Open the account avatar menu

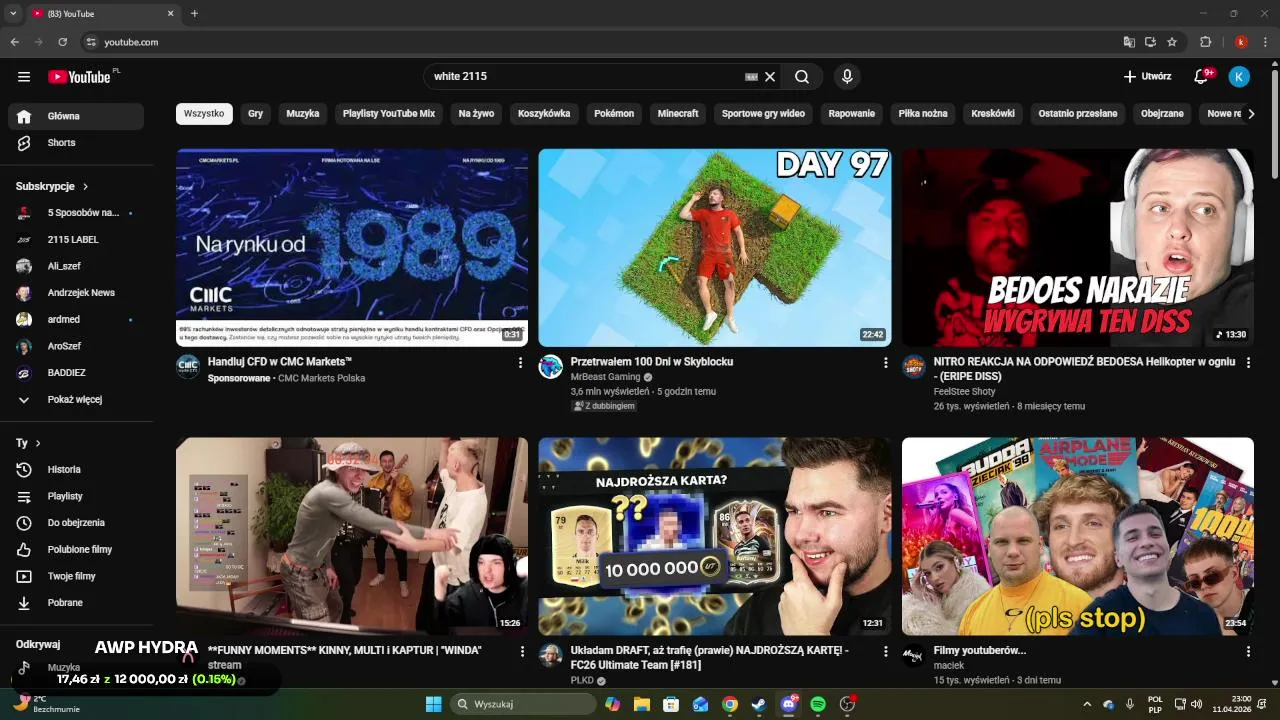coord(1239,77)
